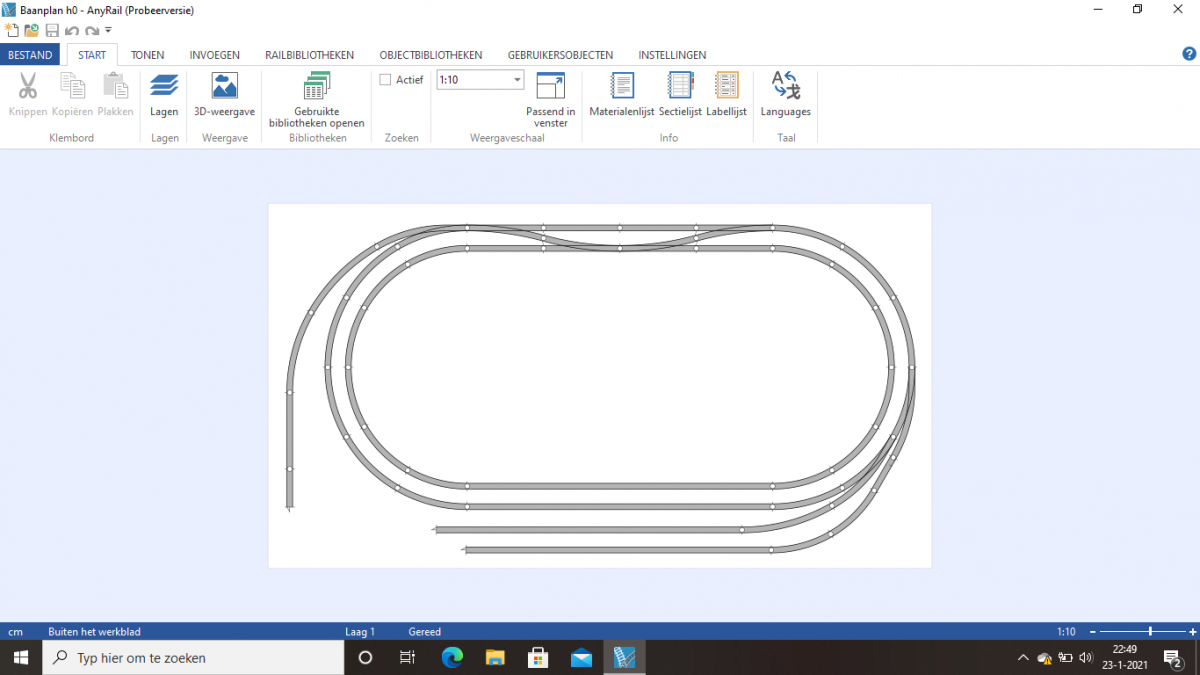Open the RAILBIBLIOTHEKEN tab
This screenshot has width=1200, height=675.
point(309,55)
